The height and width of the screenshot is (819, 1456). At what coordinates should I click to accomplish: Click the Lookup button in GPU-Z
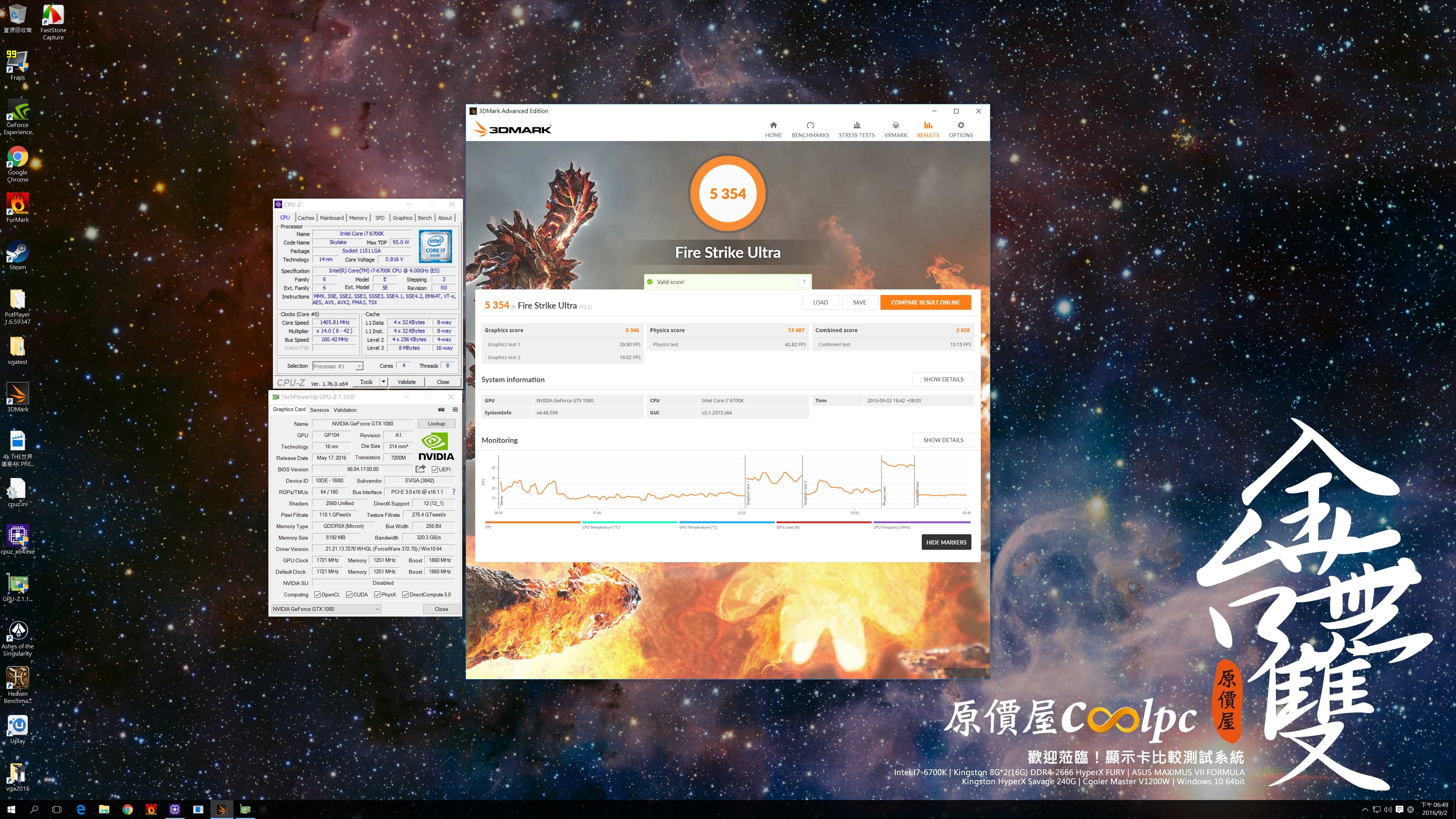coord(436,424)
